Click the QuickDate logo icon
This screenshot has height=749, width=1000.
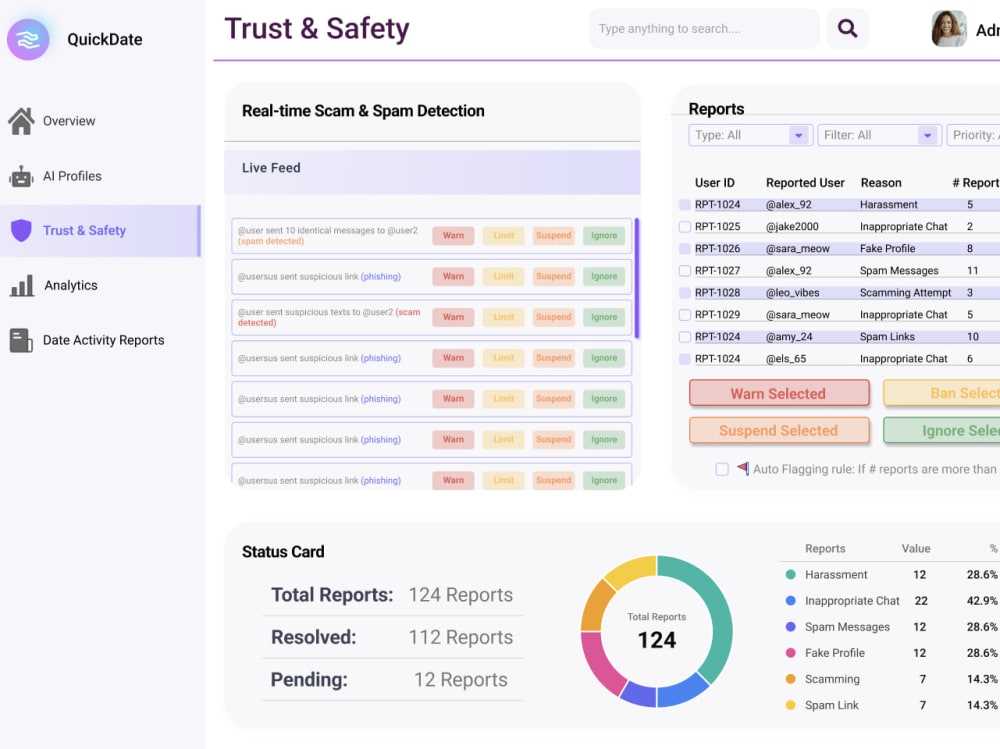click(x=28, y=40)
